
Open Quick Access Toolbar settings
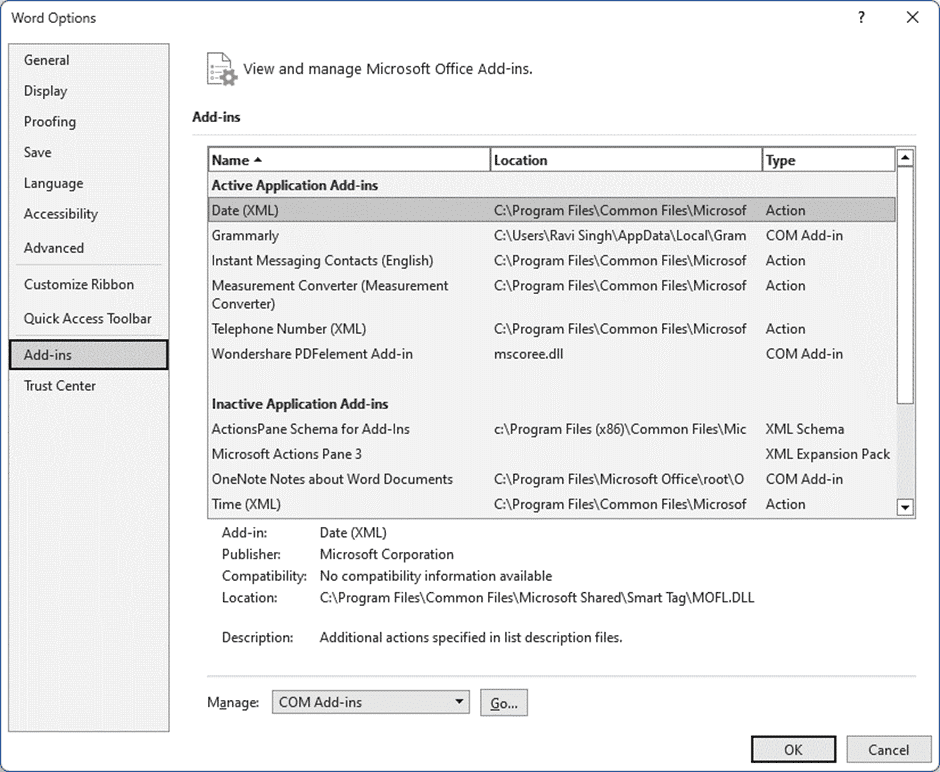[89, 318]
